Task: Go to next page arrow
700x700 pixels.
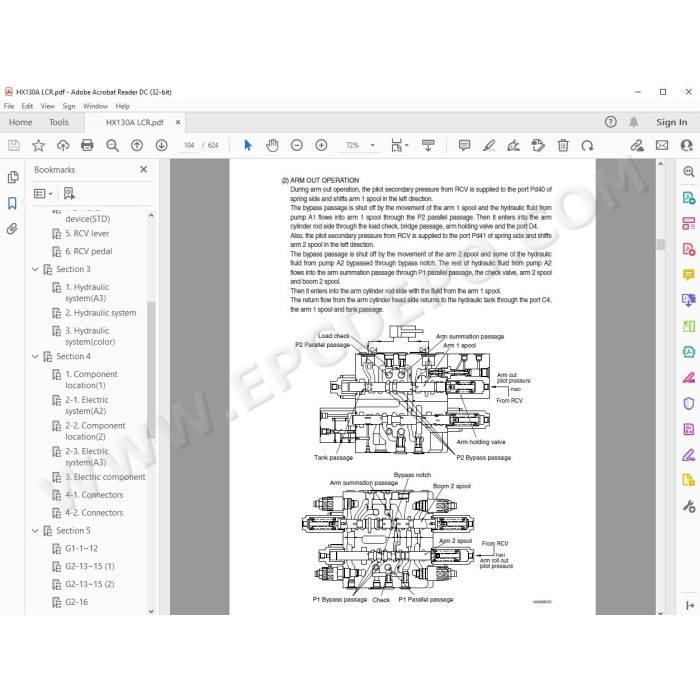Action: (162, 145)
